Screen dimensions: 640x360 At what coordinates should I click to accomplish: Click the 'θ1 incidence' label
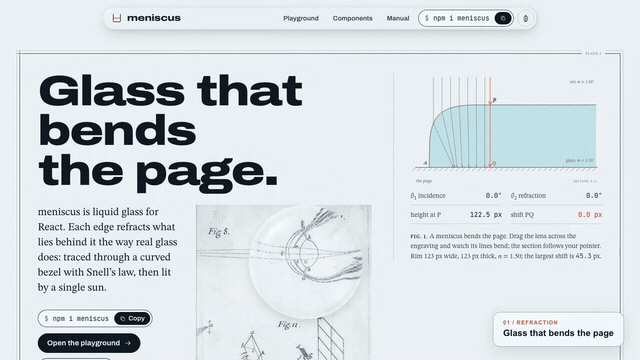click(x=428, y=196)
